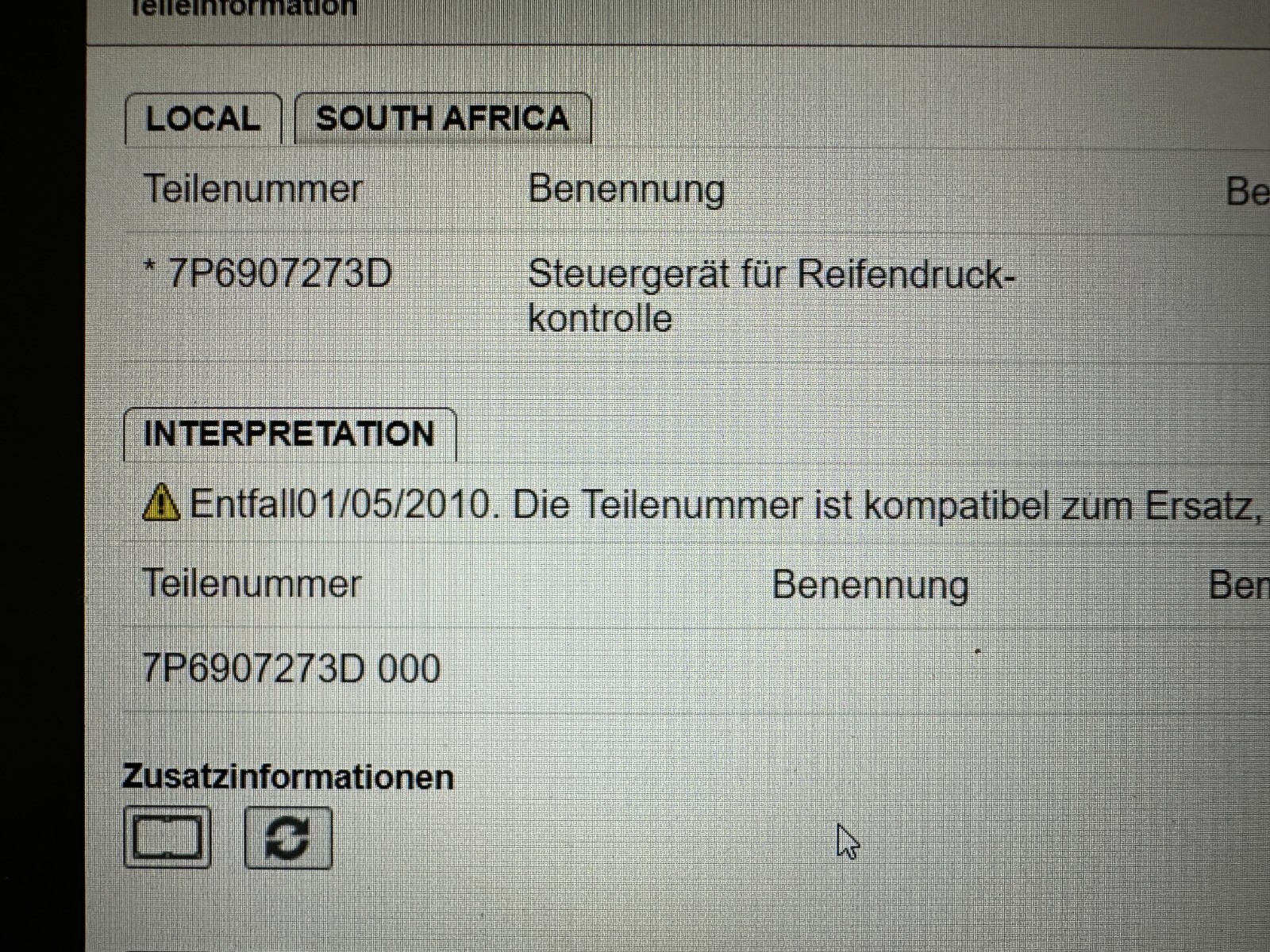Click the rectangular ticket icon under Zusatzinformationen
This screenshot has height=952, width=1270.
pos(167,838)
